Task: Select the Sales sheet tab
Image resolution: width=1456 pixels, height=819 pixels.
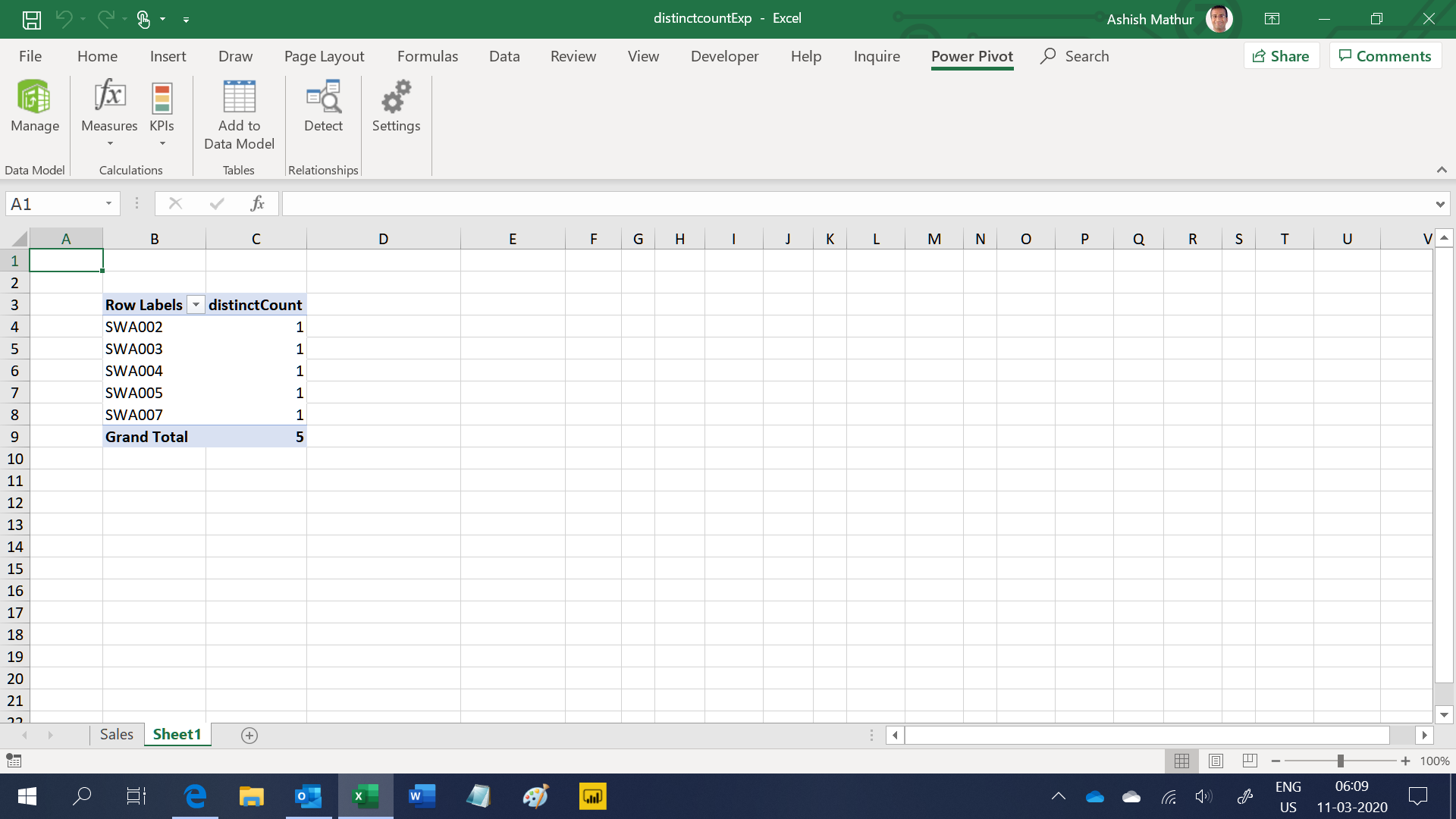Action: [116, 734]
